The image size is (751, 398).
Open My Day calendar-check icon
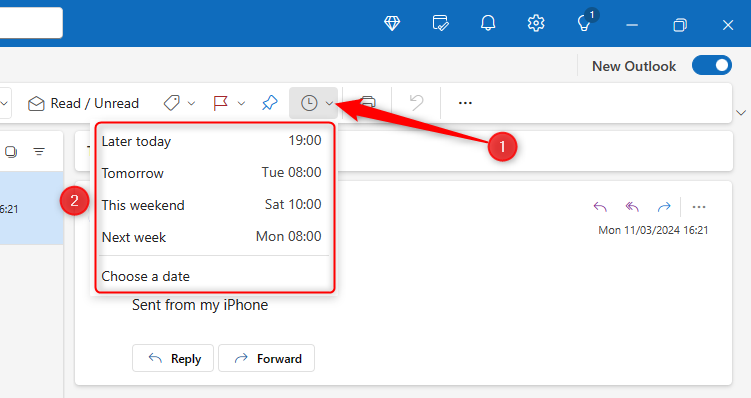[440, 23]
